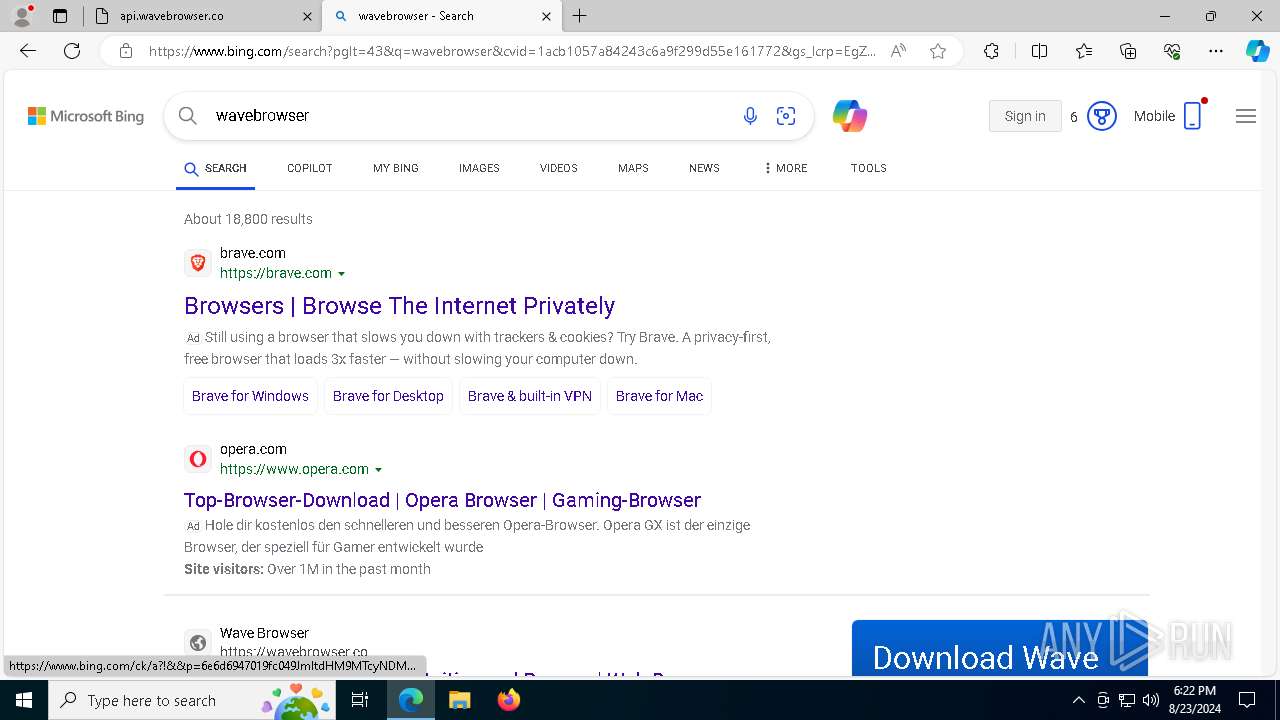The width and height of the screenshot is (1280, 720).
Task: Open Task View on taskbar
Action: (360, 700)
